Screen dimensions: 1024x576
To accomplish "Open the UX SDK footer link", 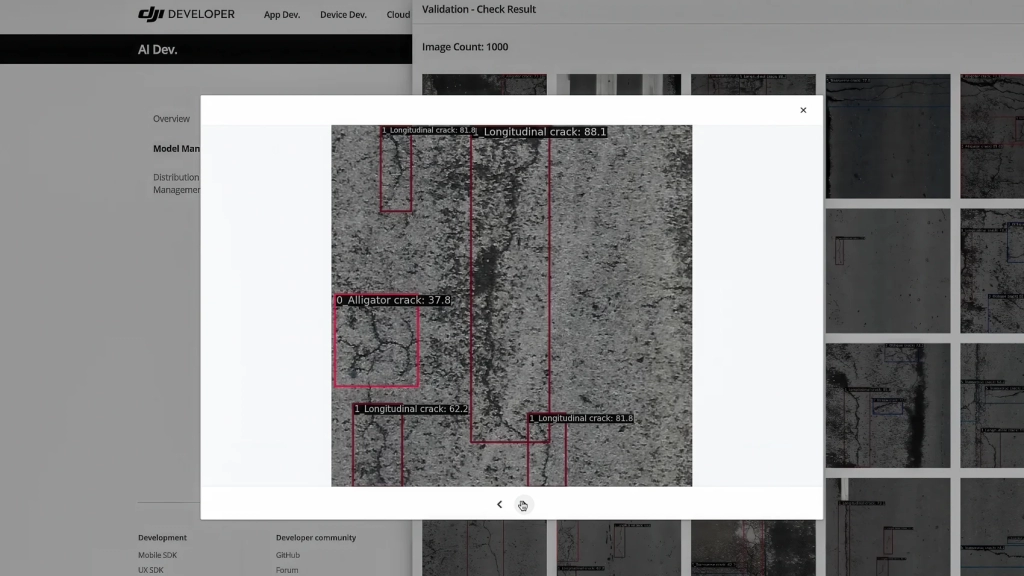I will tap(151, 569).
